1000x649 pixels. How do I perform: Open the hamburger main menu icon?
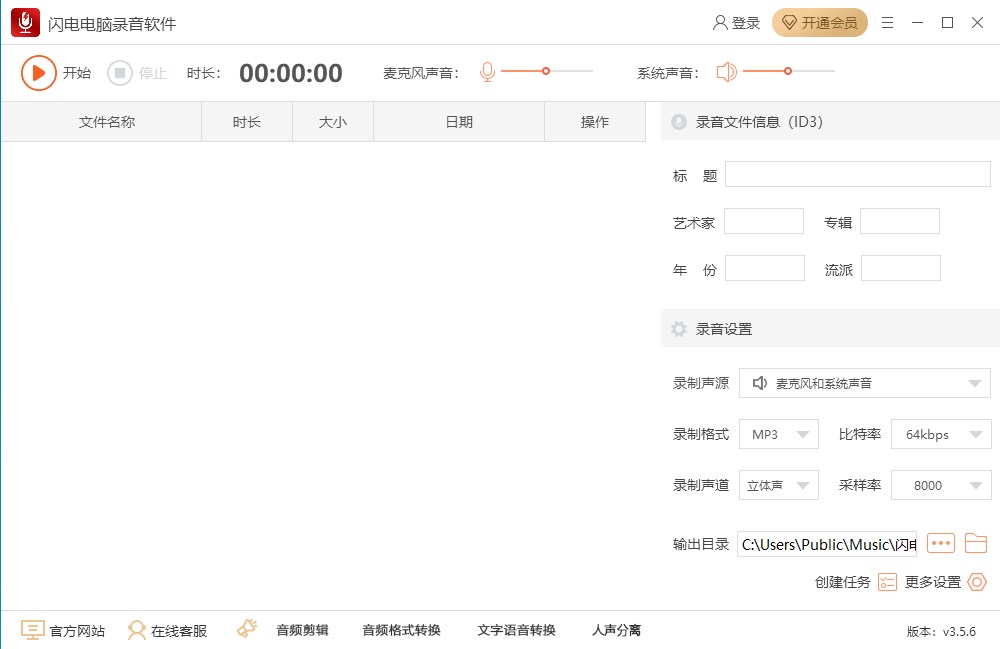(x=887, y=23)
